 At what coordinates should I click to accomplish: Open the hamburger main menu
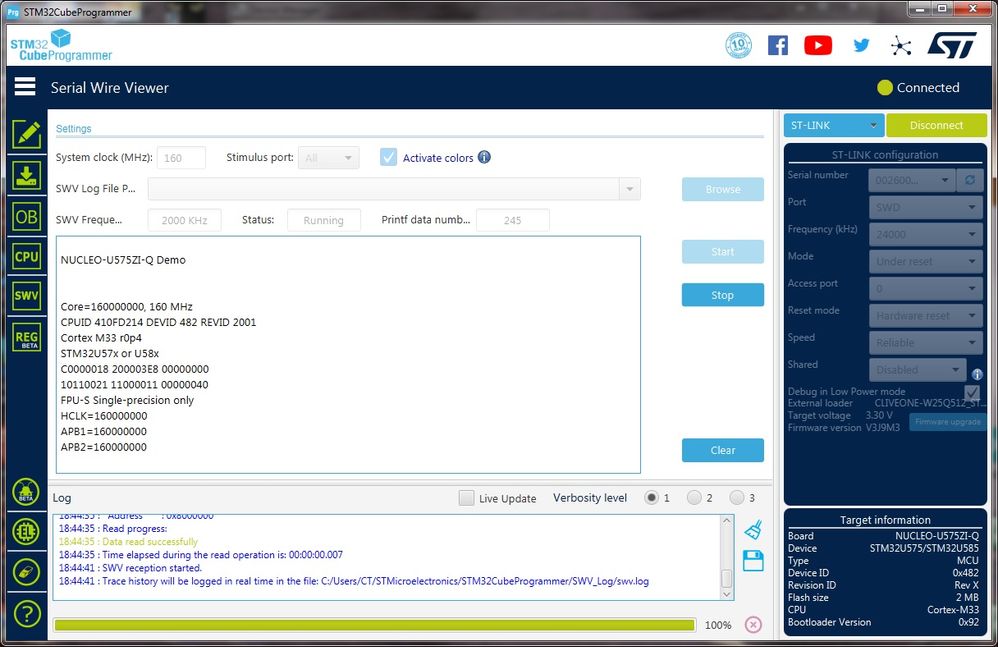25,87
